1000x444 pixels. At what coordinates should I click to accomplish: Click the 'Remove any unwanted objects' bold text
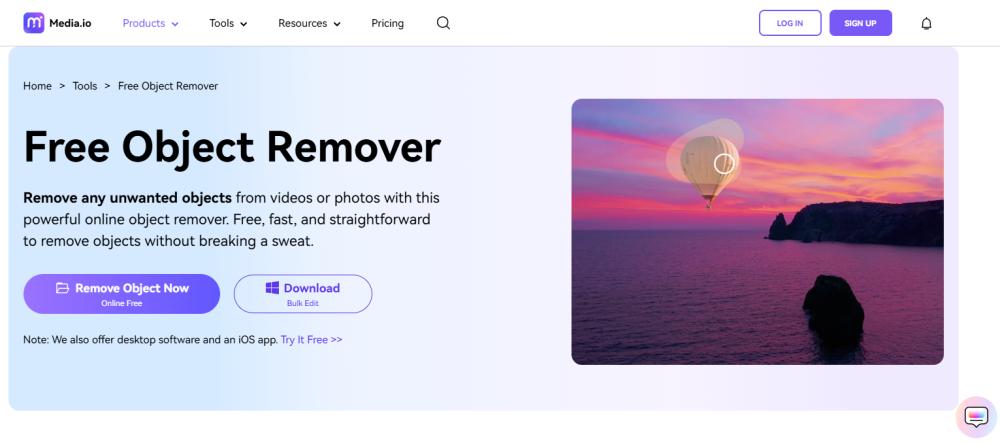128,198
